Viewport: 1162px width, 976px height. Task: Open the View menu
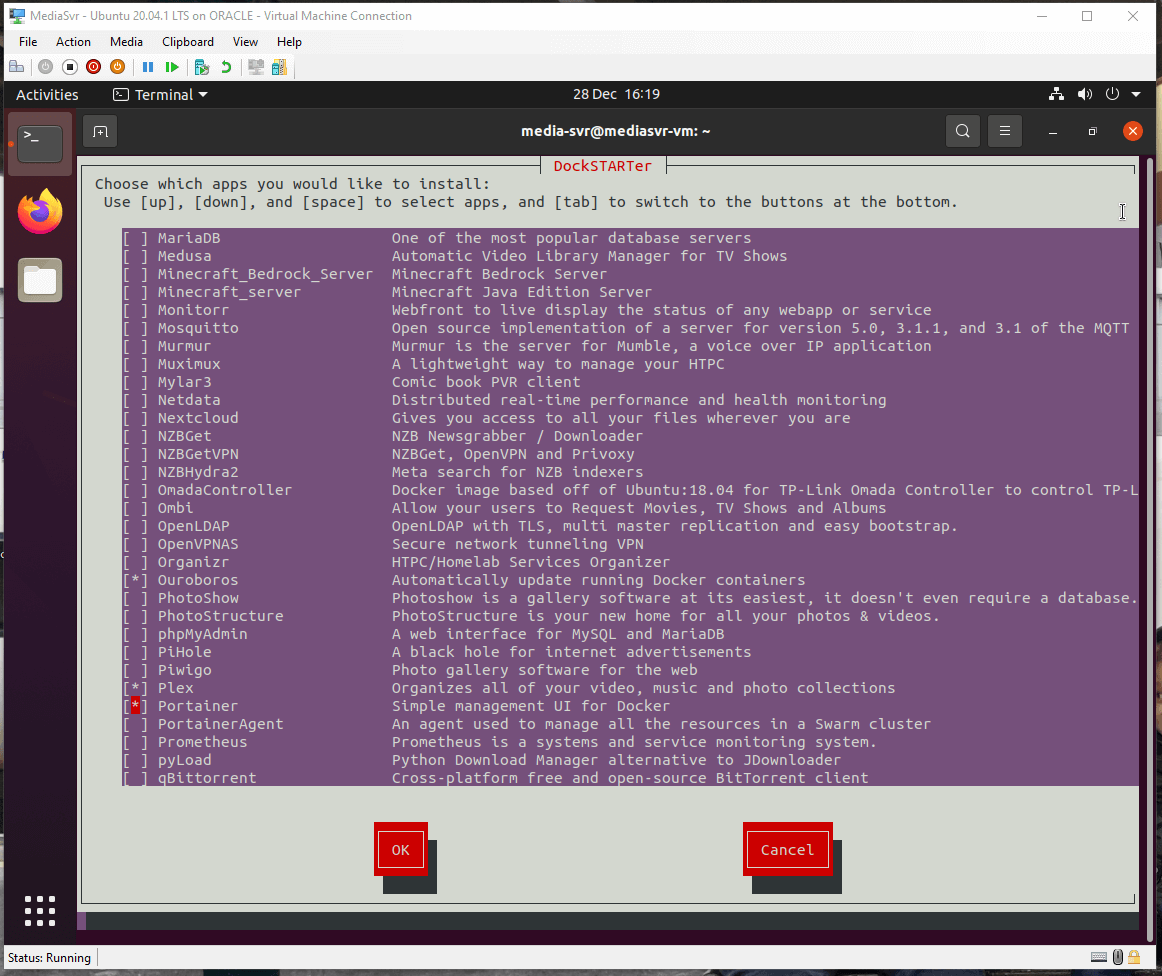click(245, 42)
